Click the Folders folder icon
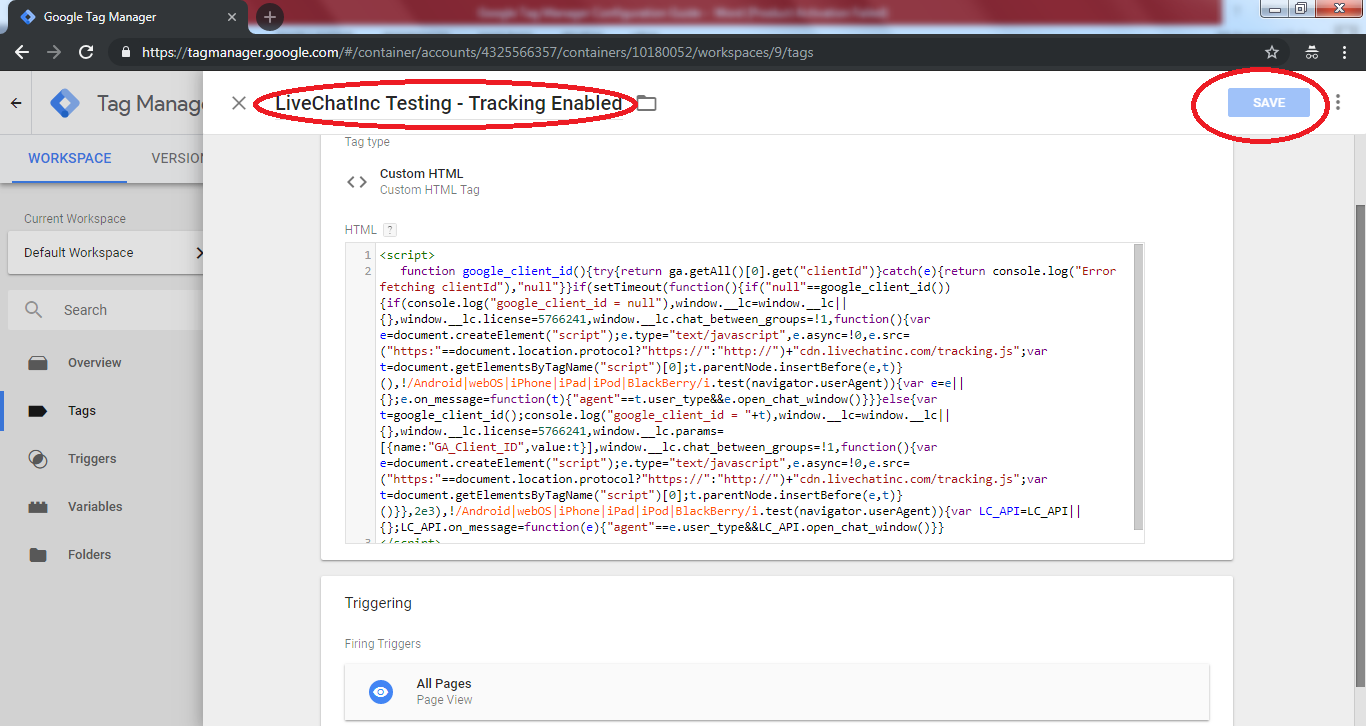This screenshot has width=1368, height=726. (38, 555)
